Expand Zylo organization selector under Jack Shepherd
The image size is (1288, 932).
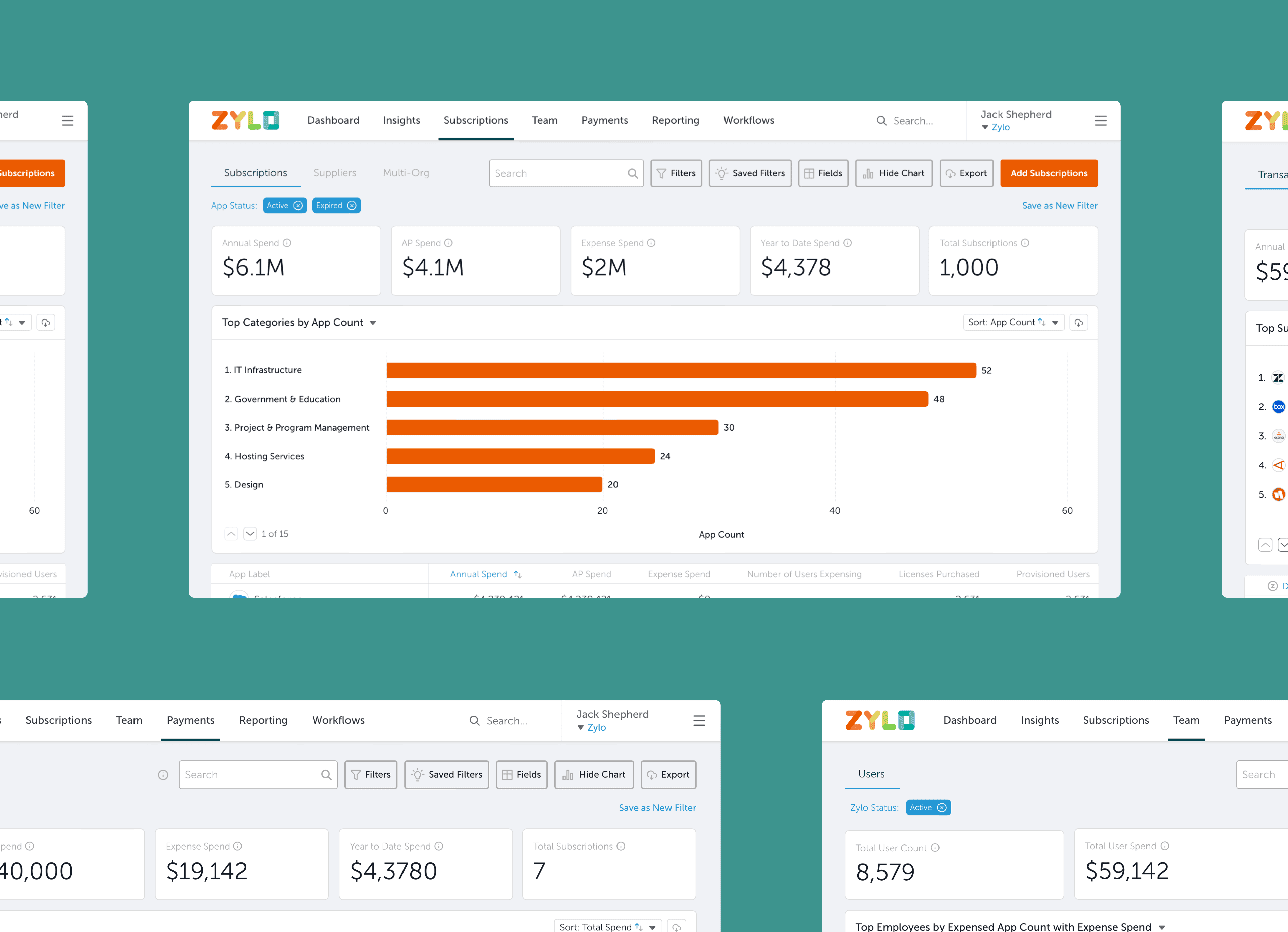[996, 127]
